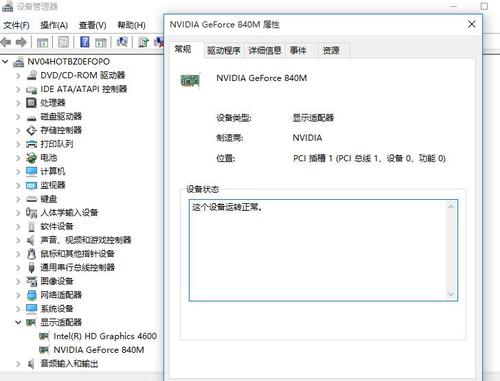The height and width of the screenshot is (381, 500).
Task: Click the device status scrollbar up arrow
Action: [x=451, y=207]
